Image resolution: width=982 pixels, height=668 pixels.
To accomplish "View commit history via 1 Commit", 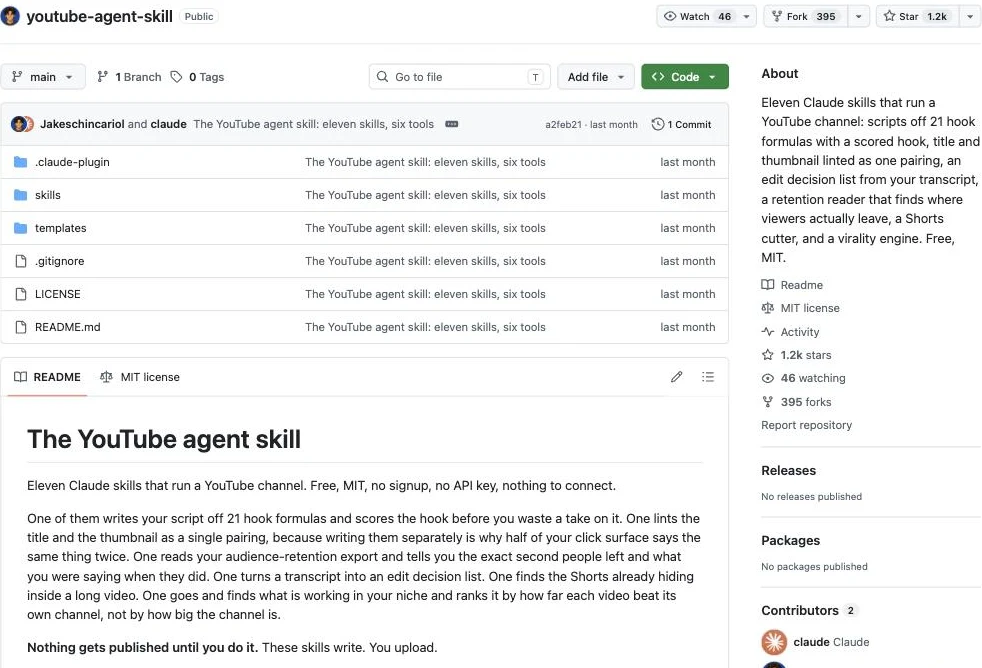I will tap(681, 124).
